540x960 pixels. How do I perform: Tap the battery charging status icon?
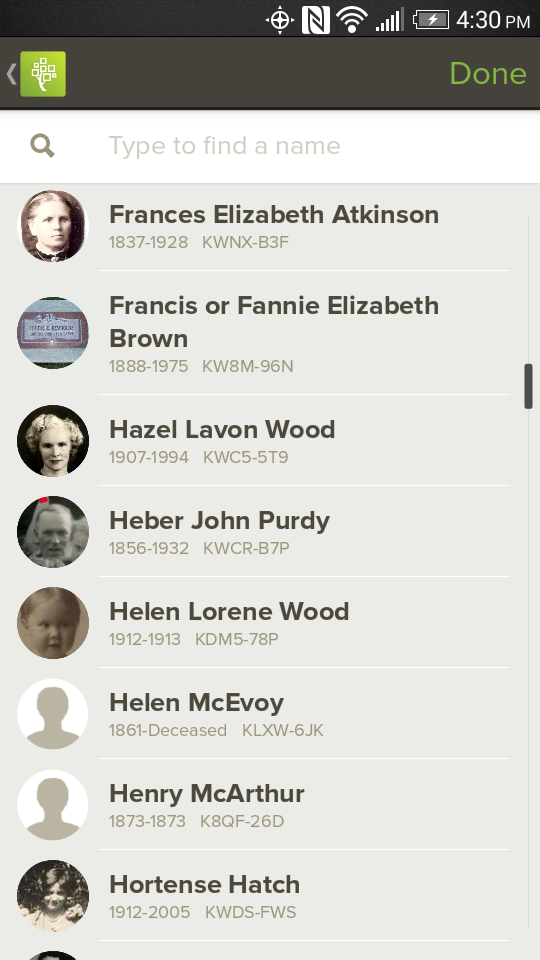431,20
